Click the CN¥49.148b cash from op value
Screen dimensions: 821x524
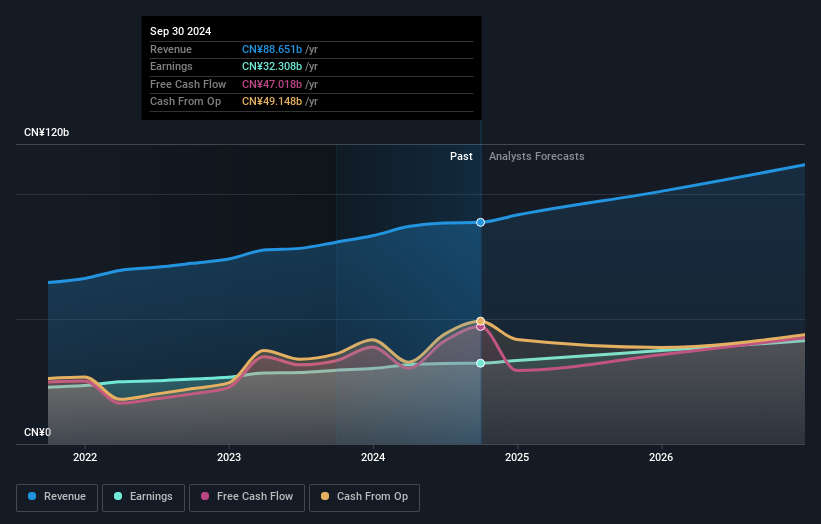[x=272, y=102]
